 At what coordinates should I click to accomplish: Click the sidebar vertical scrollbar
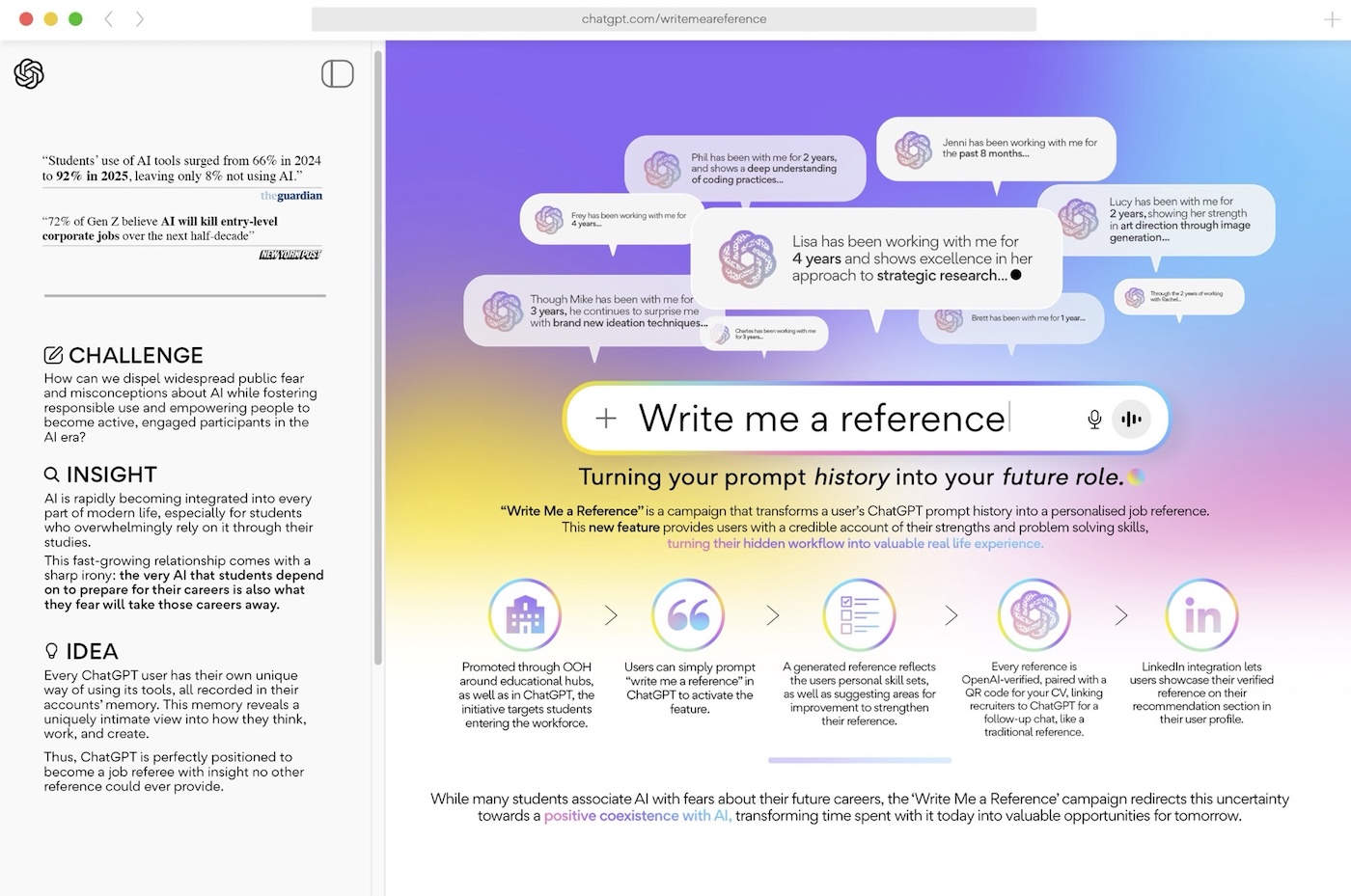pyautogui.click(x=378, y=357)
